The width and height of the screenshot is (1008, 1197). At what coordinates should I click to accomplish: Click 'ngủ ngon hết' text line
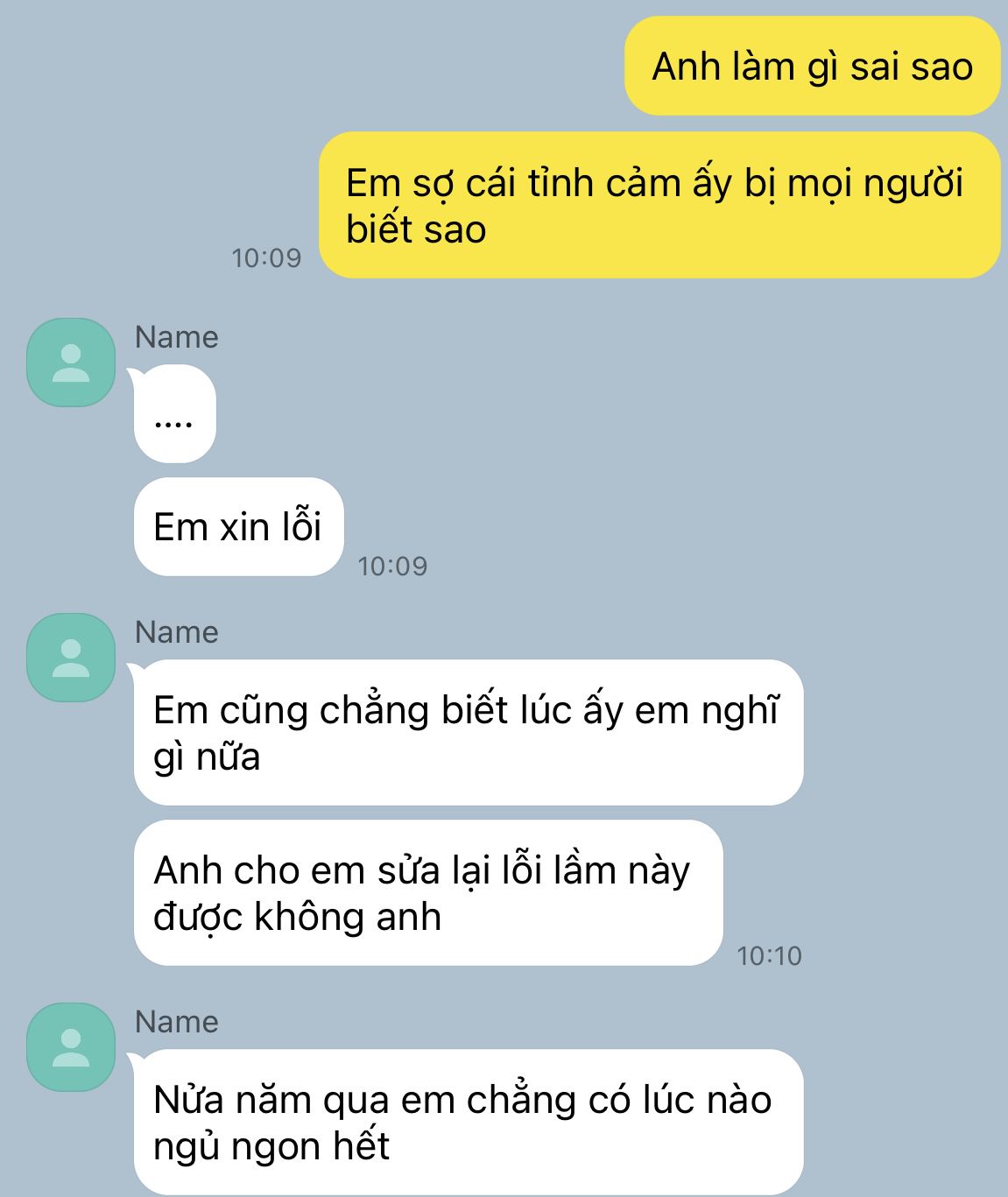pyautogui.click(x=271, y=1146)
